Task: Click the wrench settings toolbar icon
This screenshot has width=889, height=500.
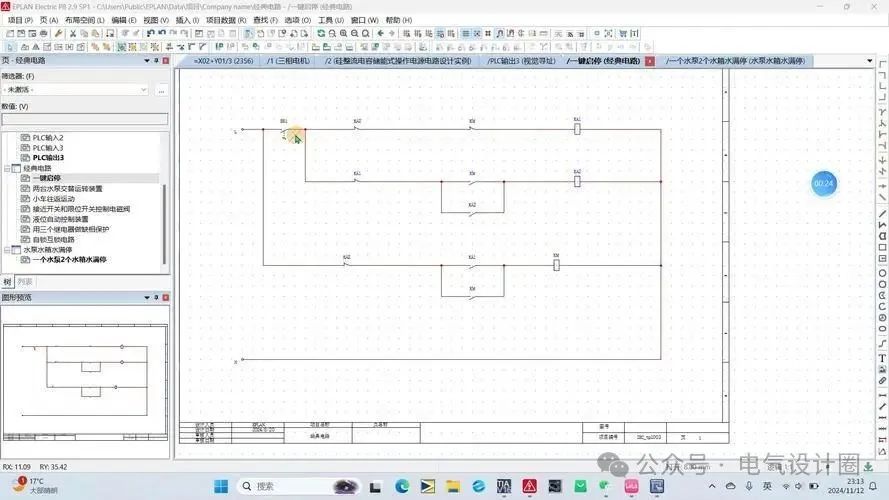Action: coord(58,33)
